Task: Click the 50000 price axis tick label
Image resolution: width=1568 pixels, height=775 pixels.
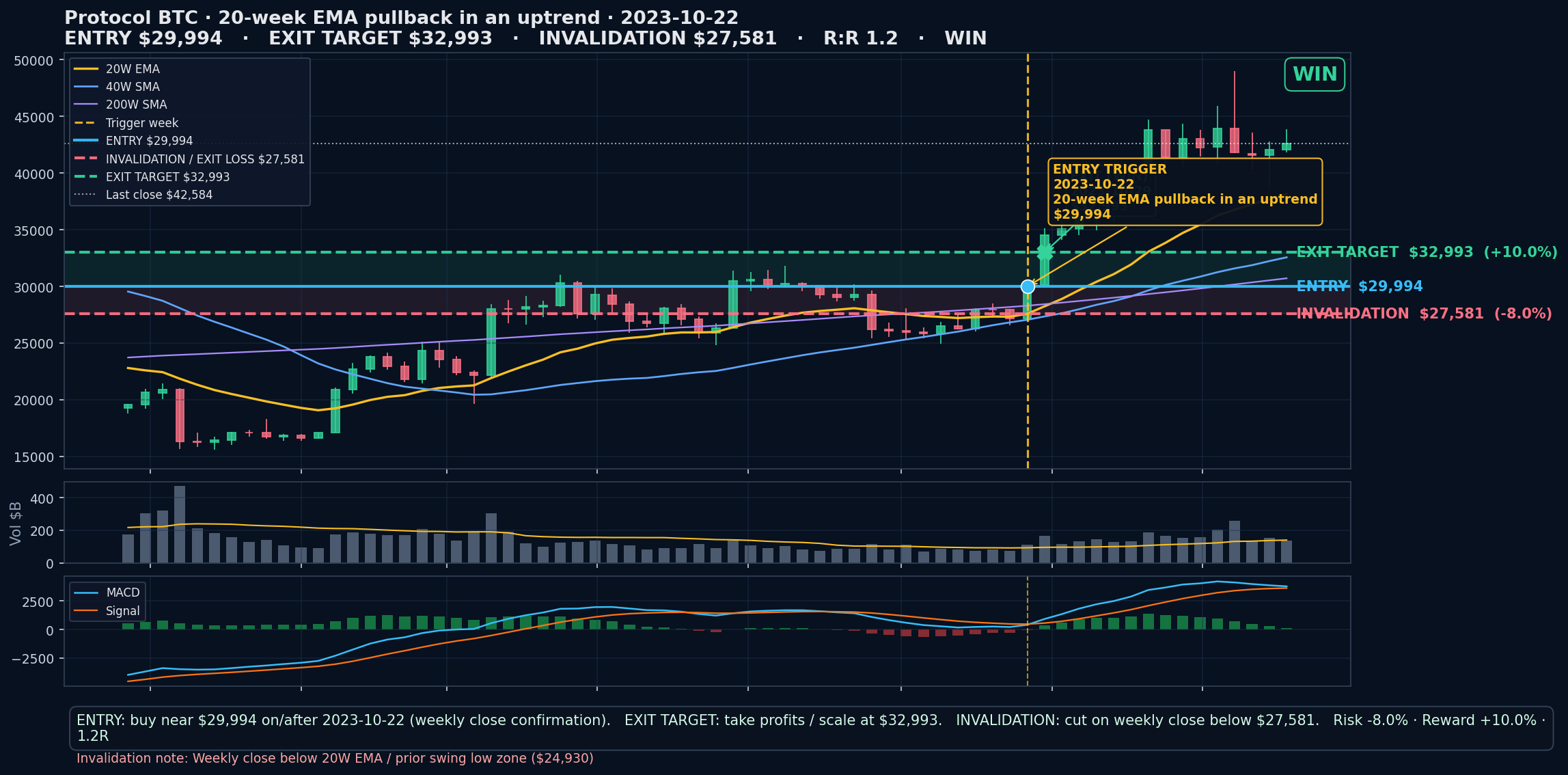Action: tap(33, 61)
